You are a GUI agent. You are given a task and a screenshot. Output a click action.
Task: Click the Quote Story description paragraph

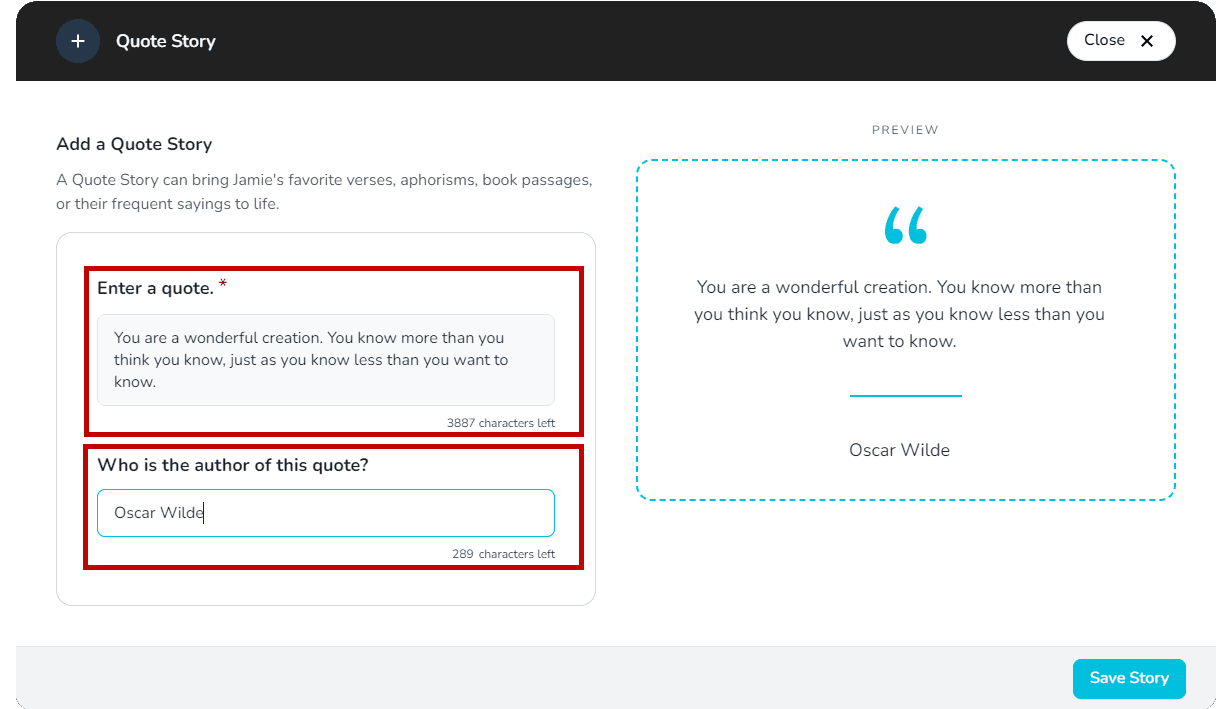click(324, 191)
